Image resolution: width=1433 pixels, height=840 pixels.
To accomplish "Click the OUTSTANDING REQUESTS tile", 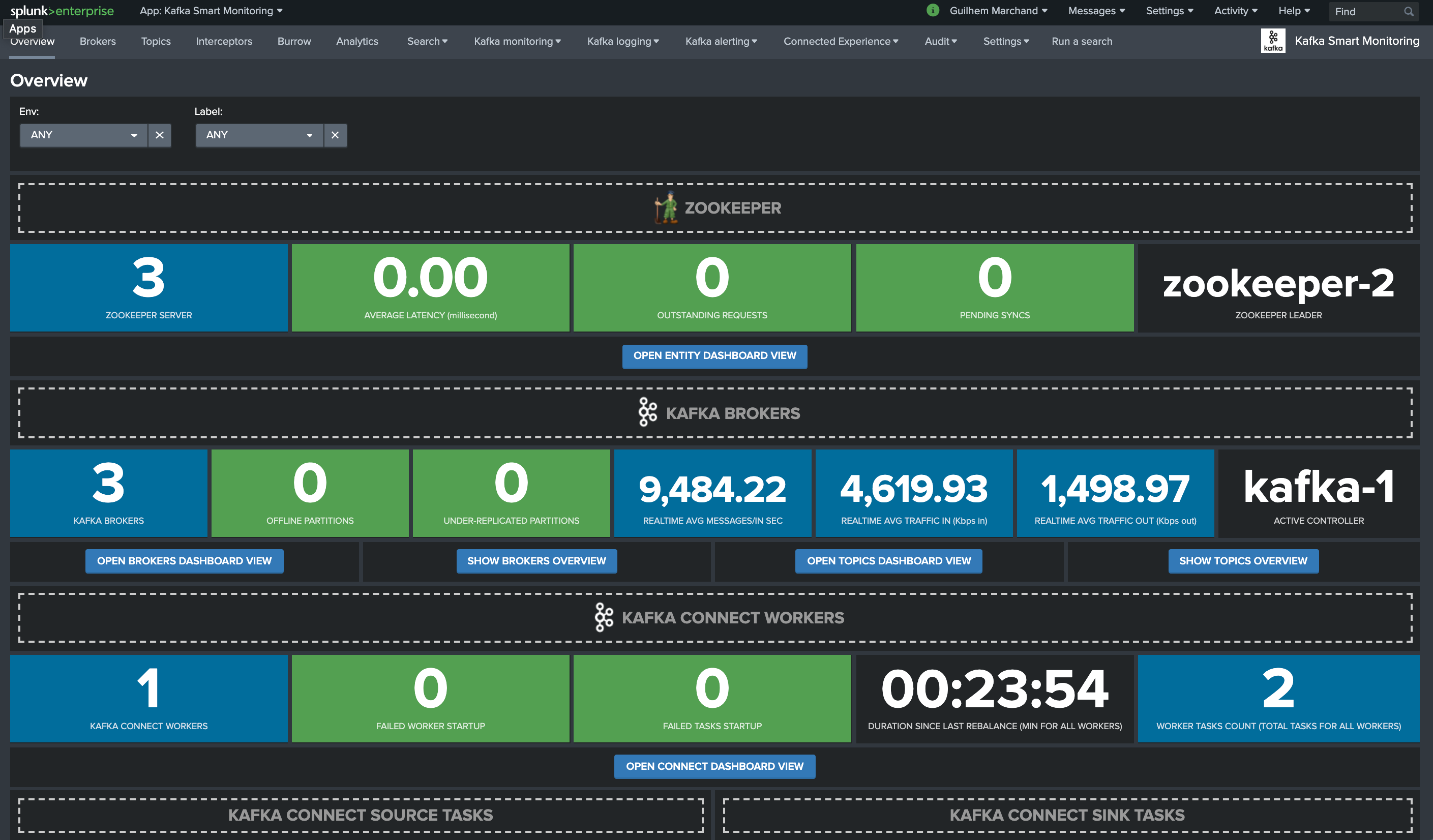I will pyautogui.click(x=712, y=288).
